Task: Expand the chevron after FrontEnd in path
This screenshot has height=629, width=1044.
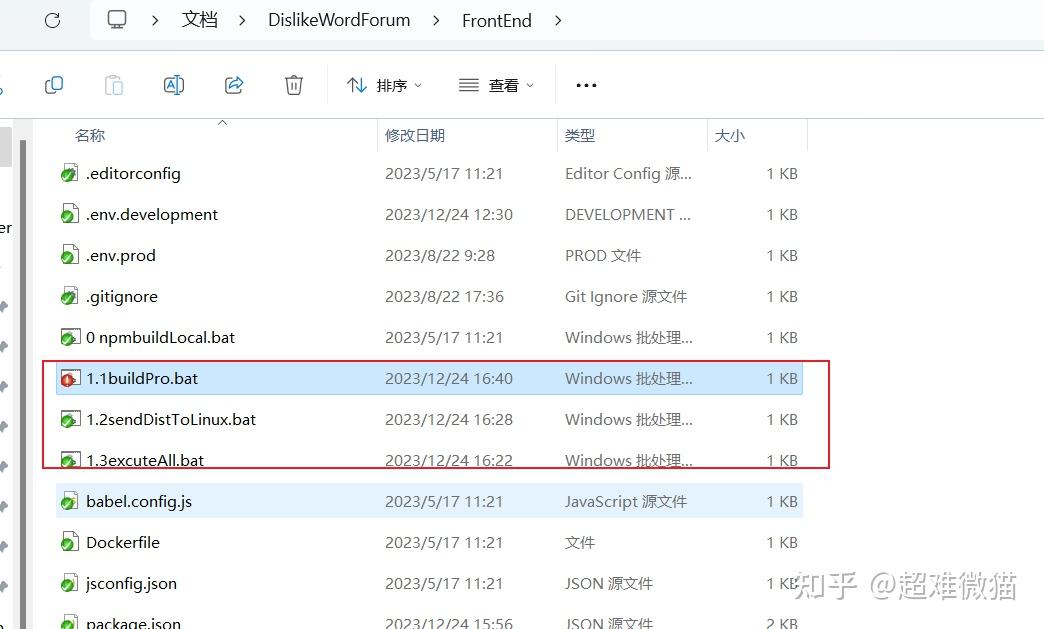Action: coord(558,21)
